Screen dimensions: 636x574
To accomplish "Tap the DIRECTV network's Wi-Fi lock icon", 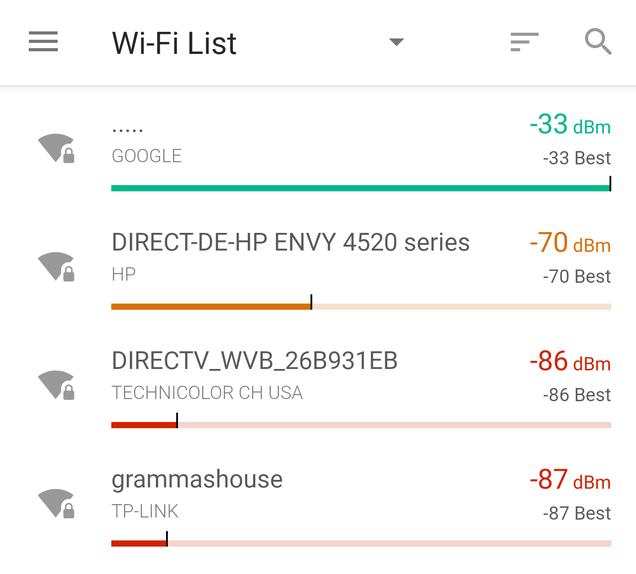I will [x=56, y=385].
